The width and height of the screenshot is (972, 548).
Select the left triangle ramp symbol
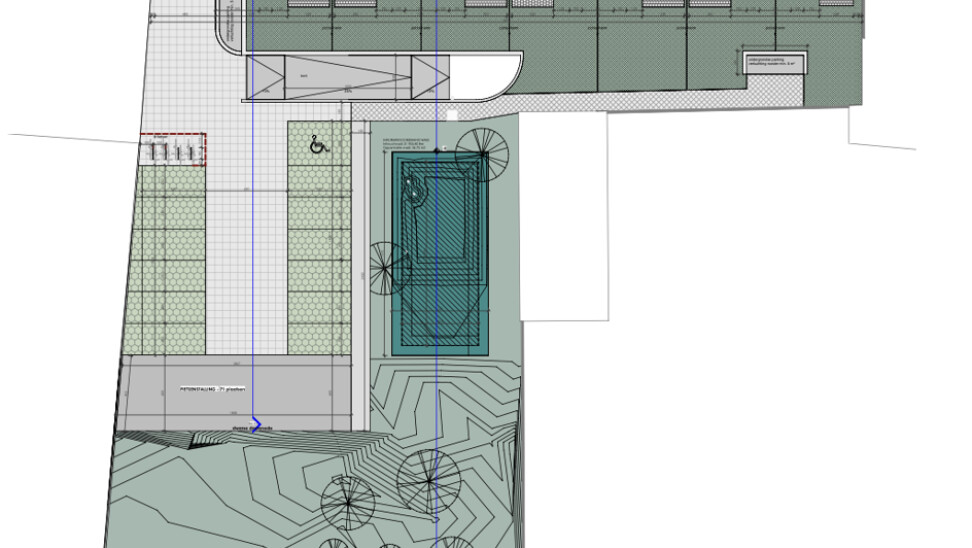point(265,77)
